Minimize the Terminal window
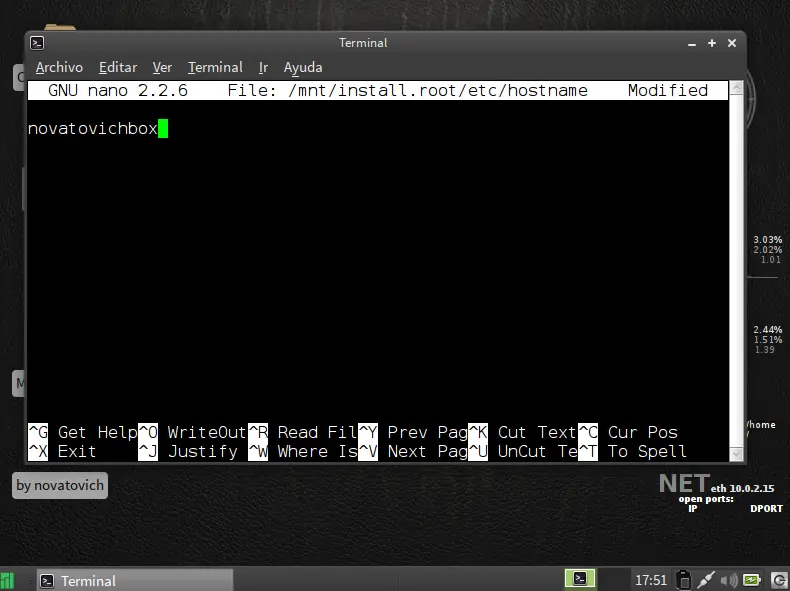This screenshot has width=790, height=591. (x=692, y=44)
